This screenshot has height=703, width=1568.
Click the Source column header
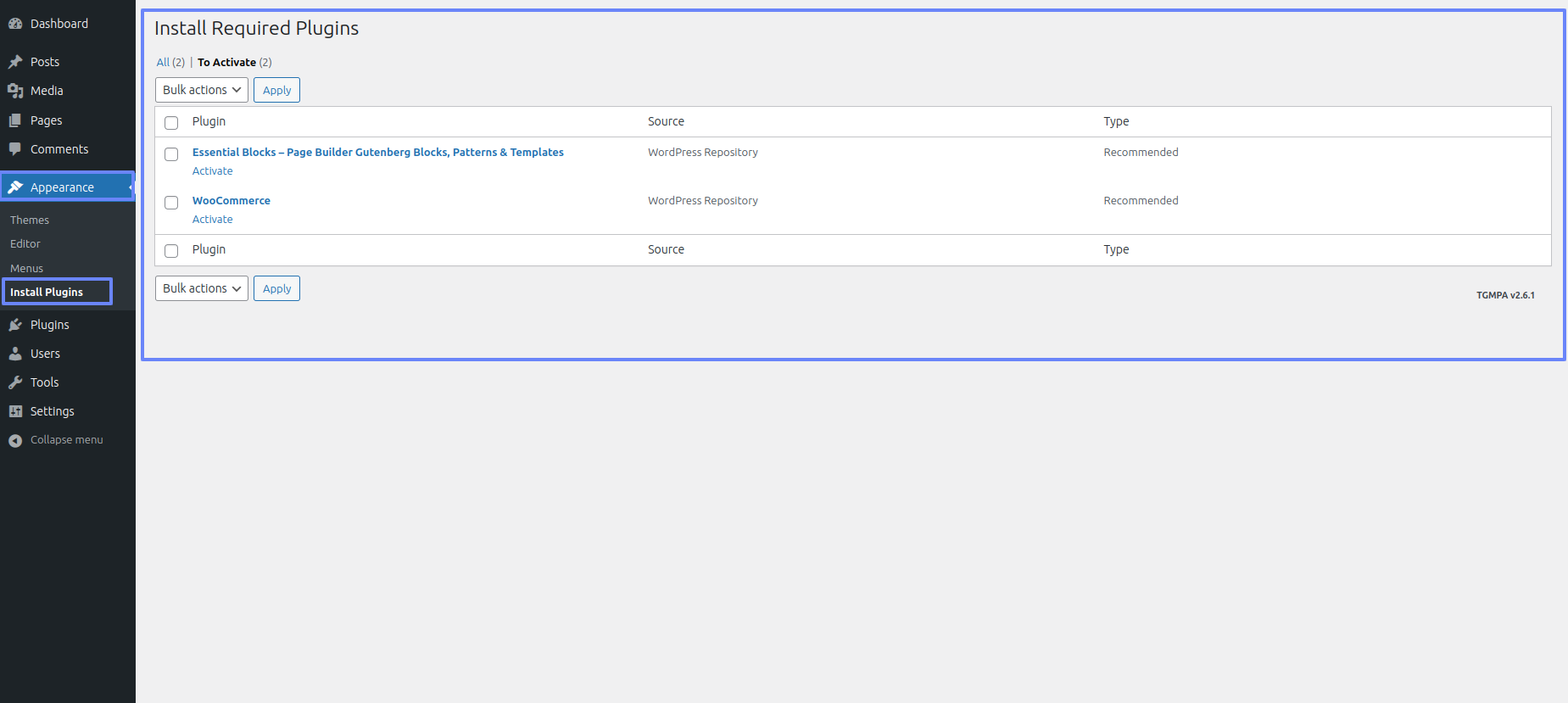point(666,121)
